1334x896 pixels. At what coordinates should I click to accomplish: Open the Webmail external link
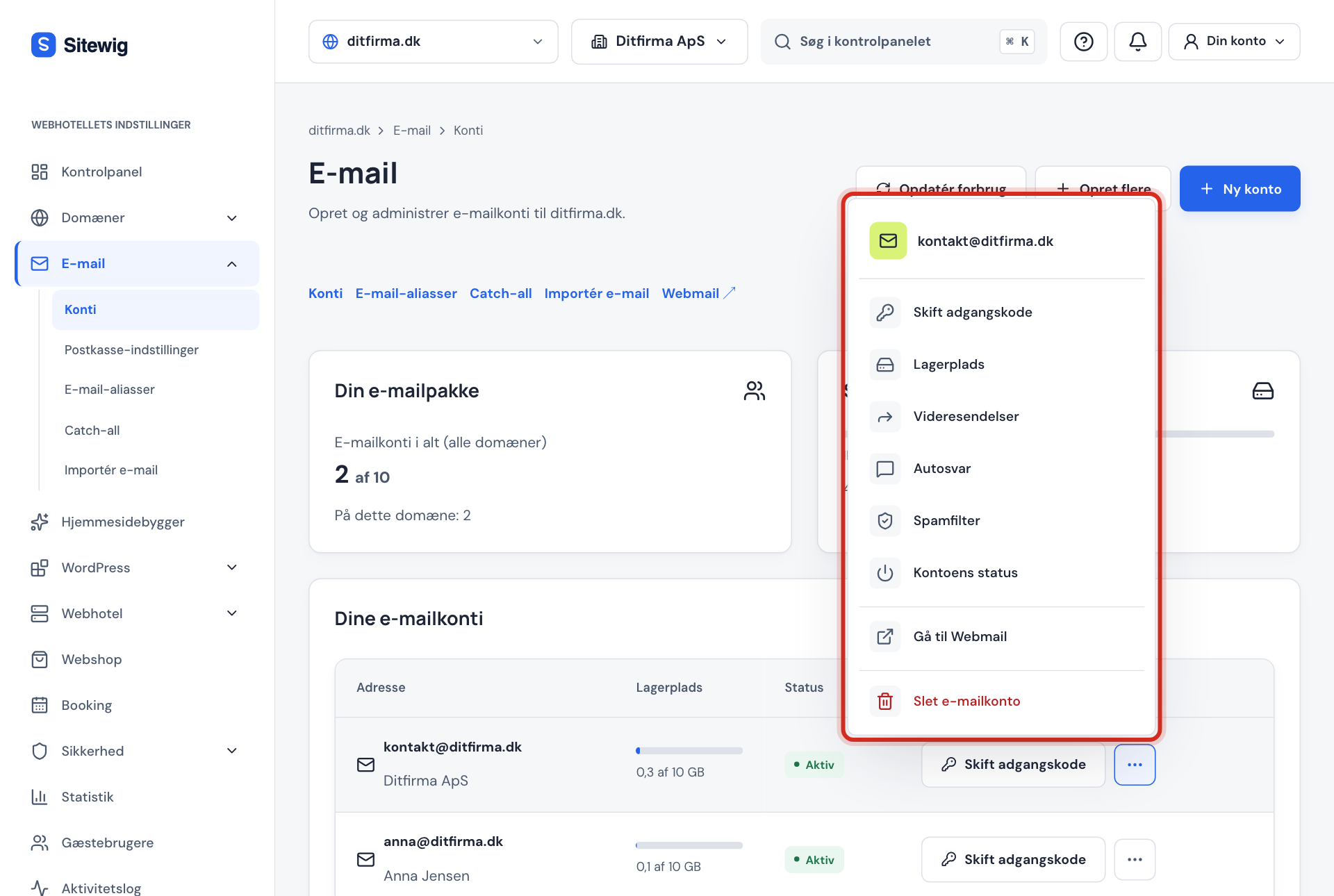tap(698, 293)
